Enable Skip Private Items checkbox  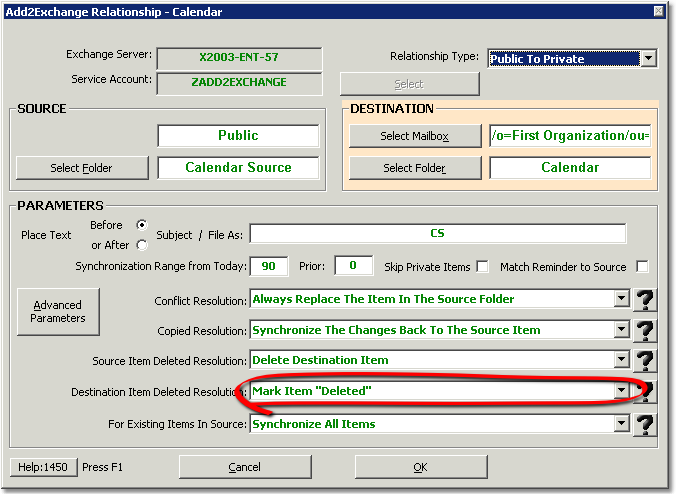coord(482,267)
